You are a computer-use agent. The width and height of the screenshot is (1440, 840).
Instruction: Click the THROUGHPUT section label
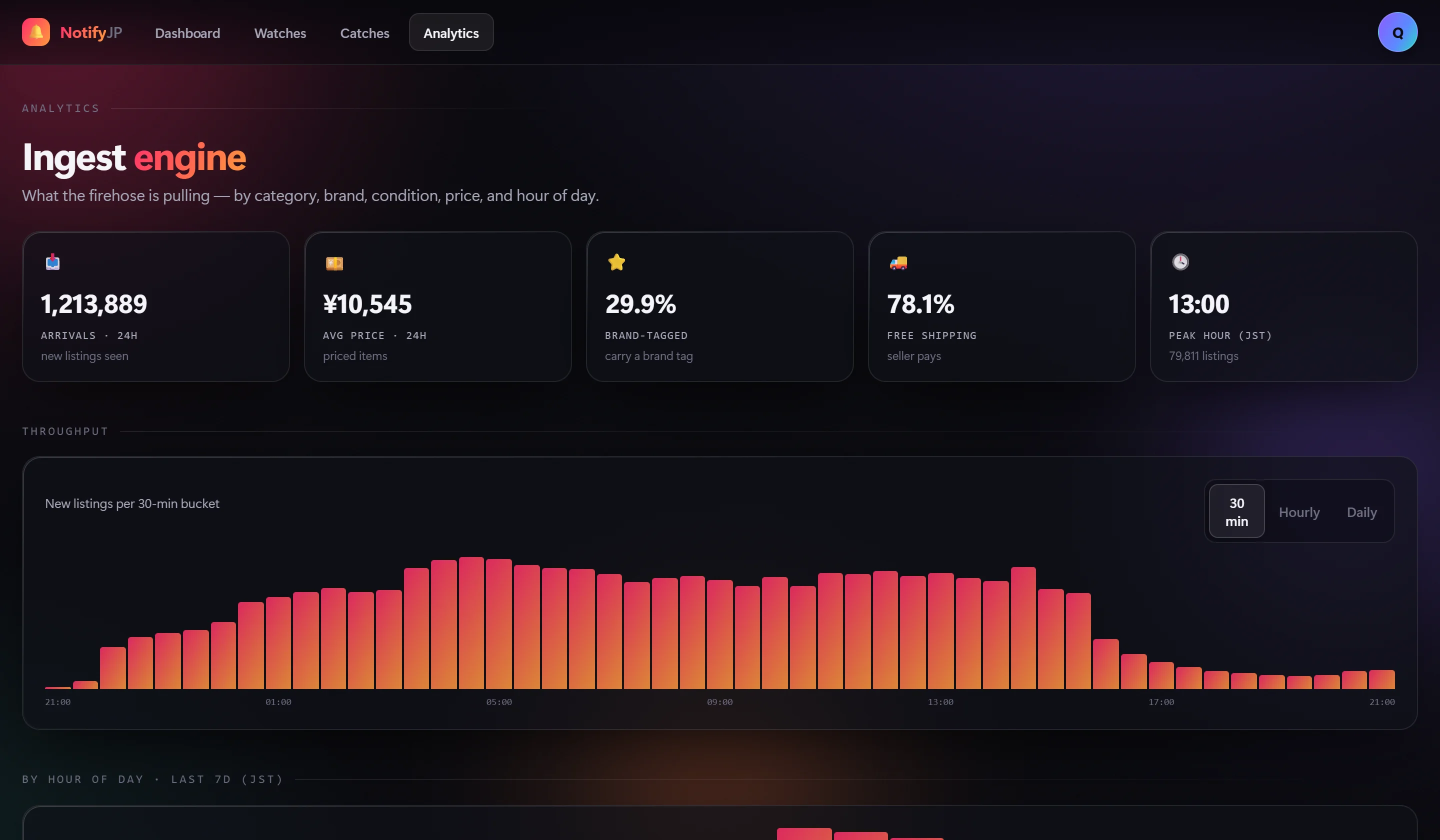click(65, 431)
